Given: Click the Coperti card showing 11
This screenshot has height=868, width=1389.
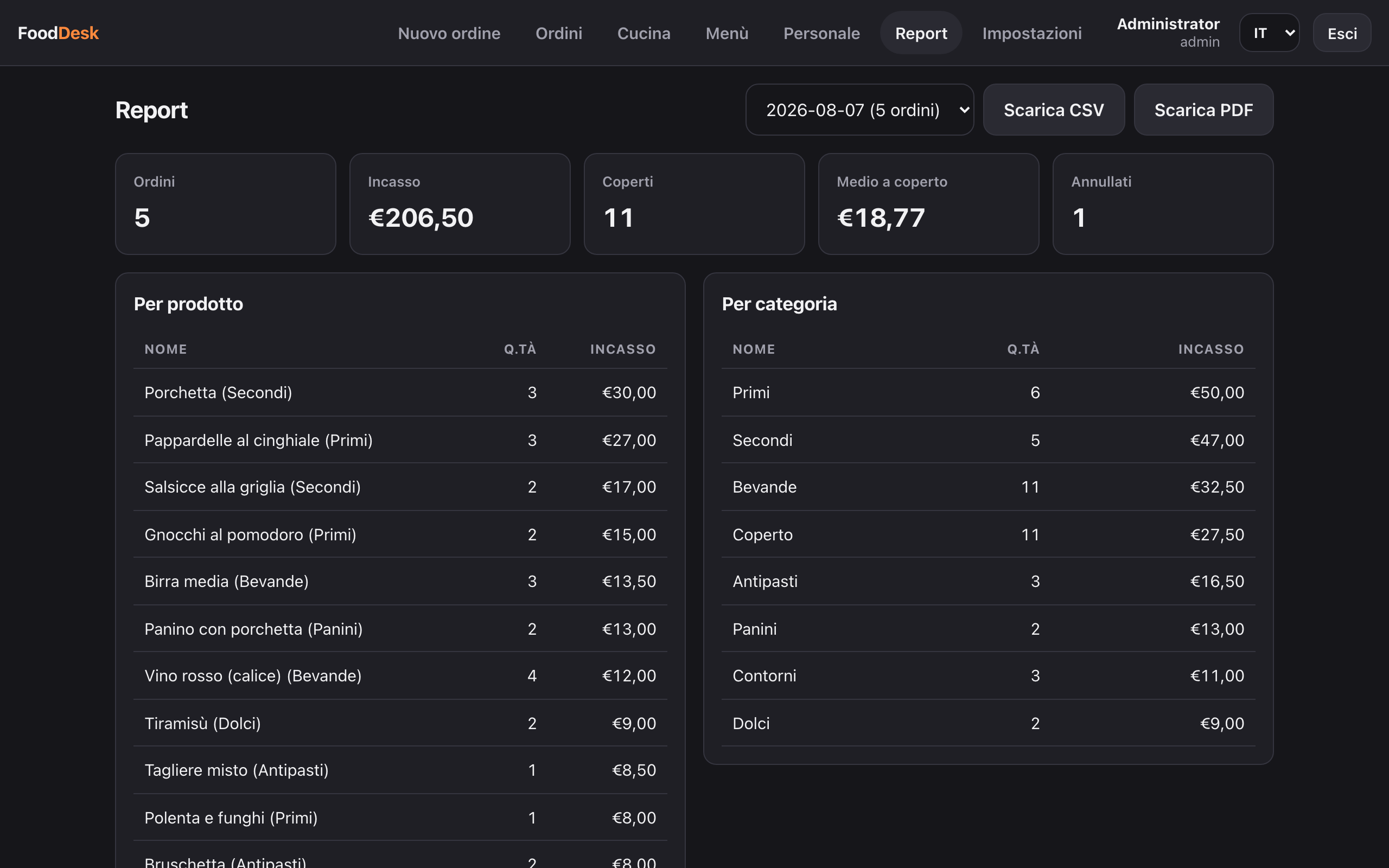Looking at the screenshot, I should click(694, 204).
